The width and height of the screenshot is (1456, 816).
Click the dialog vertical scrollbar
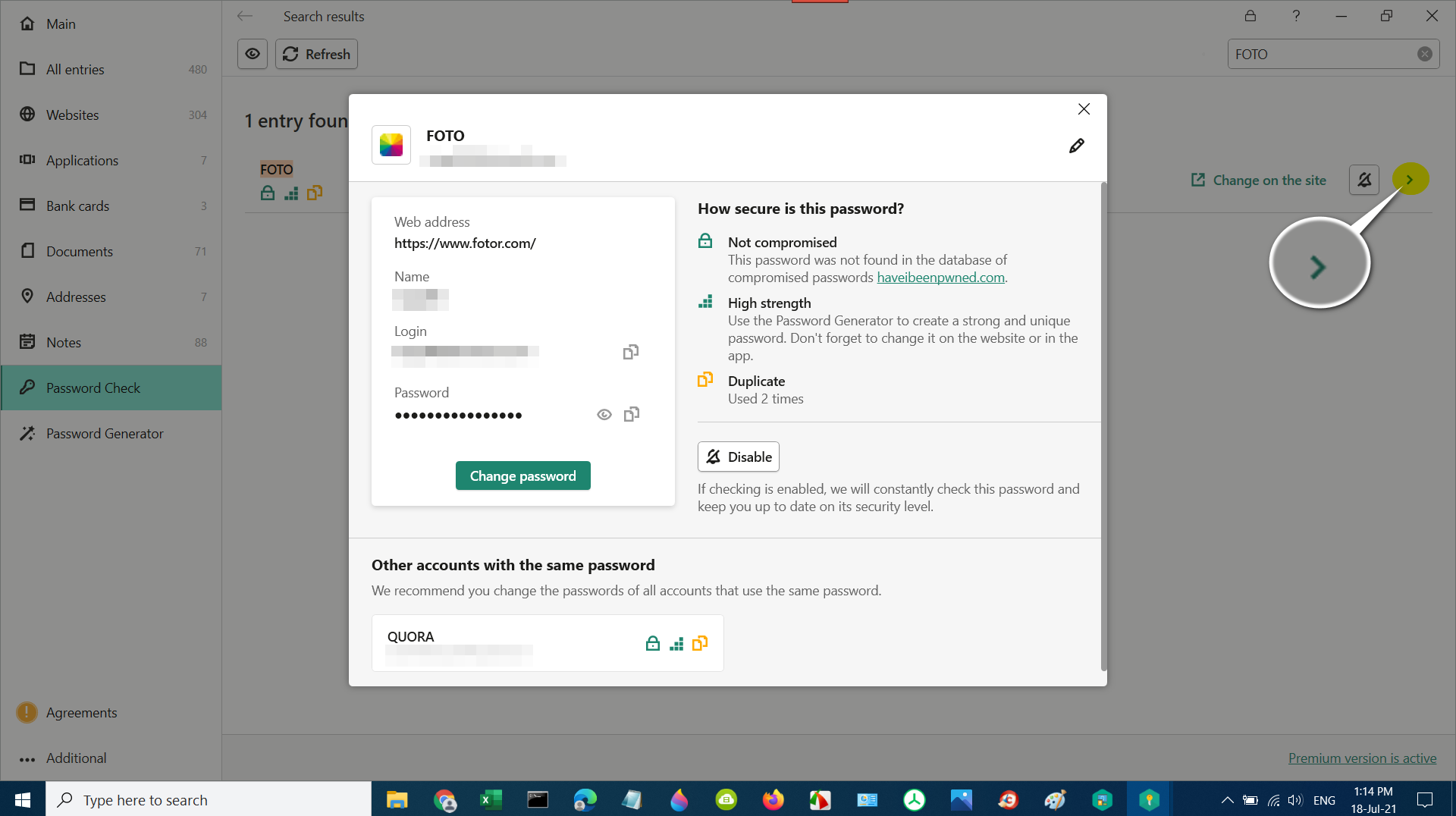pos(1103,426)
